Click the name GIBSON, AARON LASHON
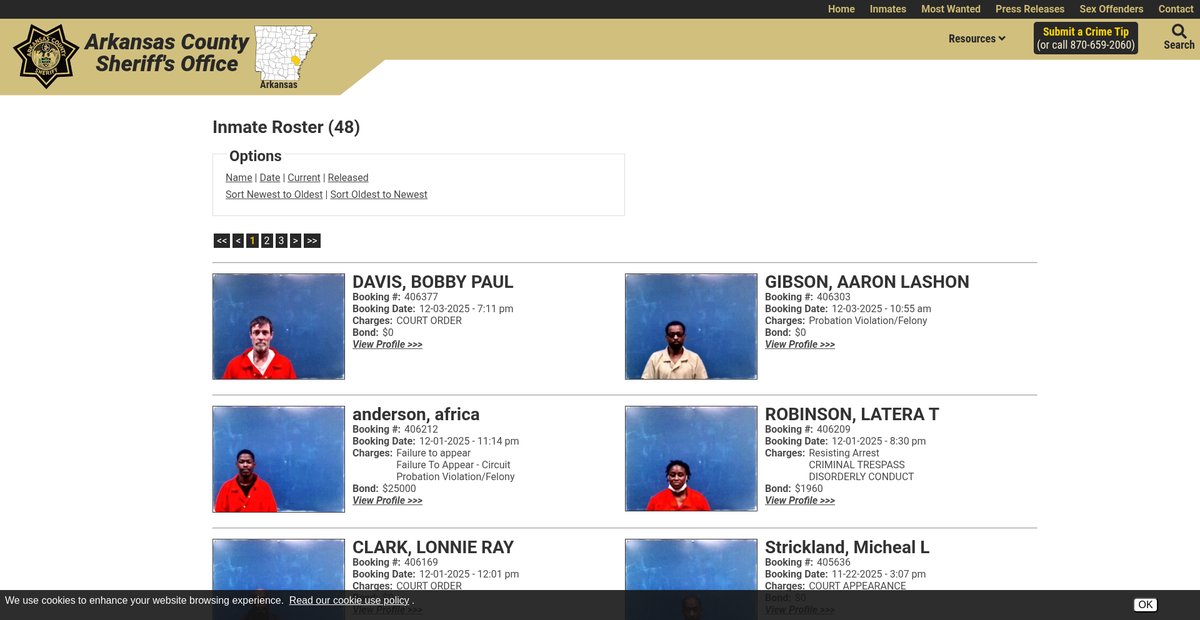Viewport: 1200px width, 620px height. 867,282
